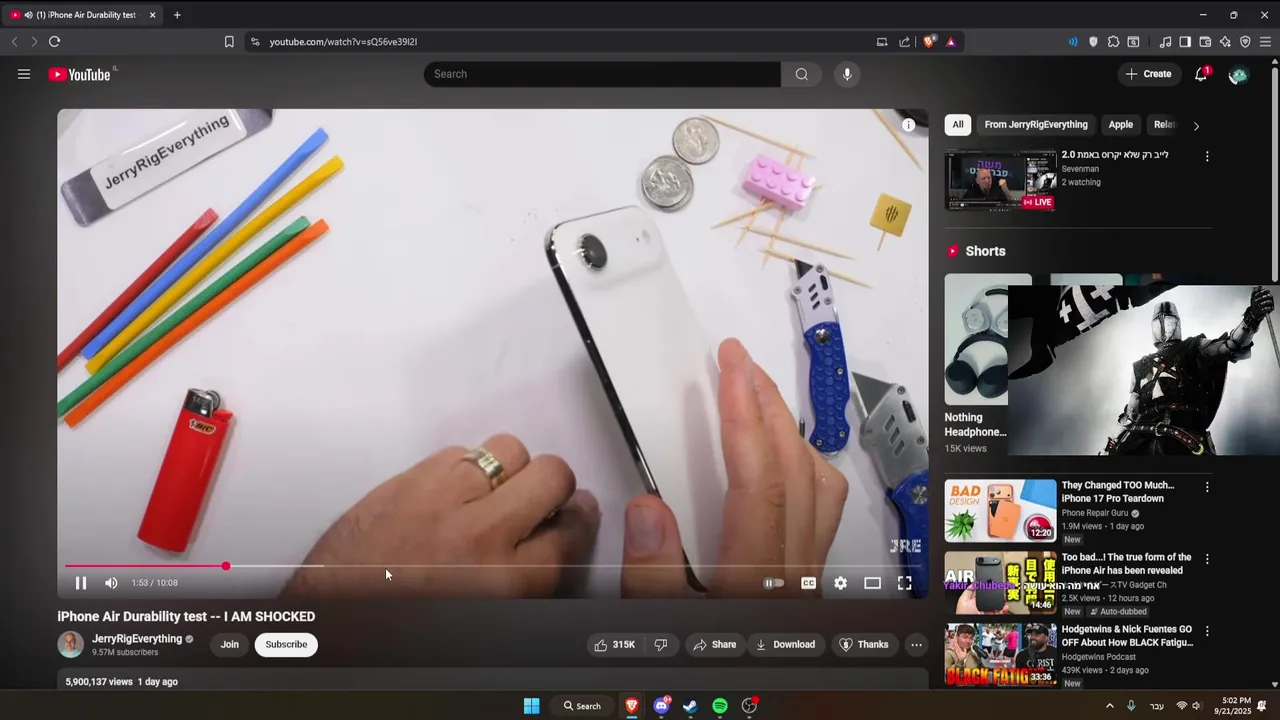Switch to theater mode
The image size is (1280, 720).
[x=872, y=583]
